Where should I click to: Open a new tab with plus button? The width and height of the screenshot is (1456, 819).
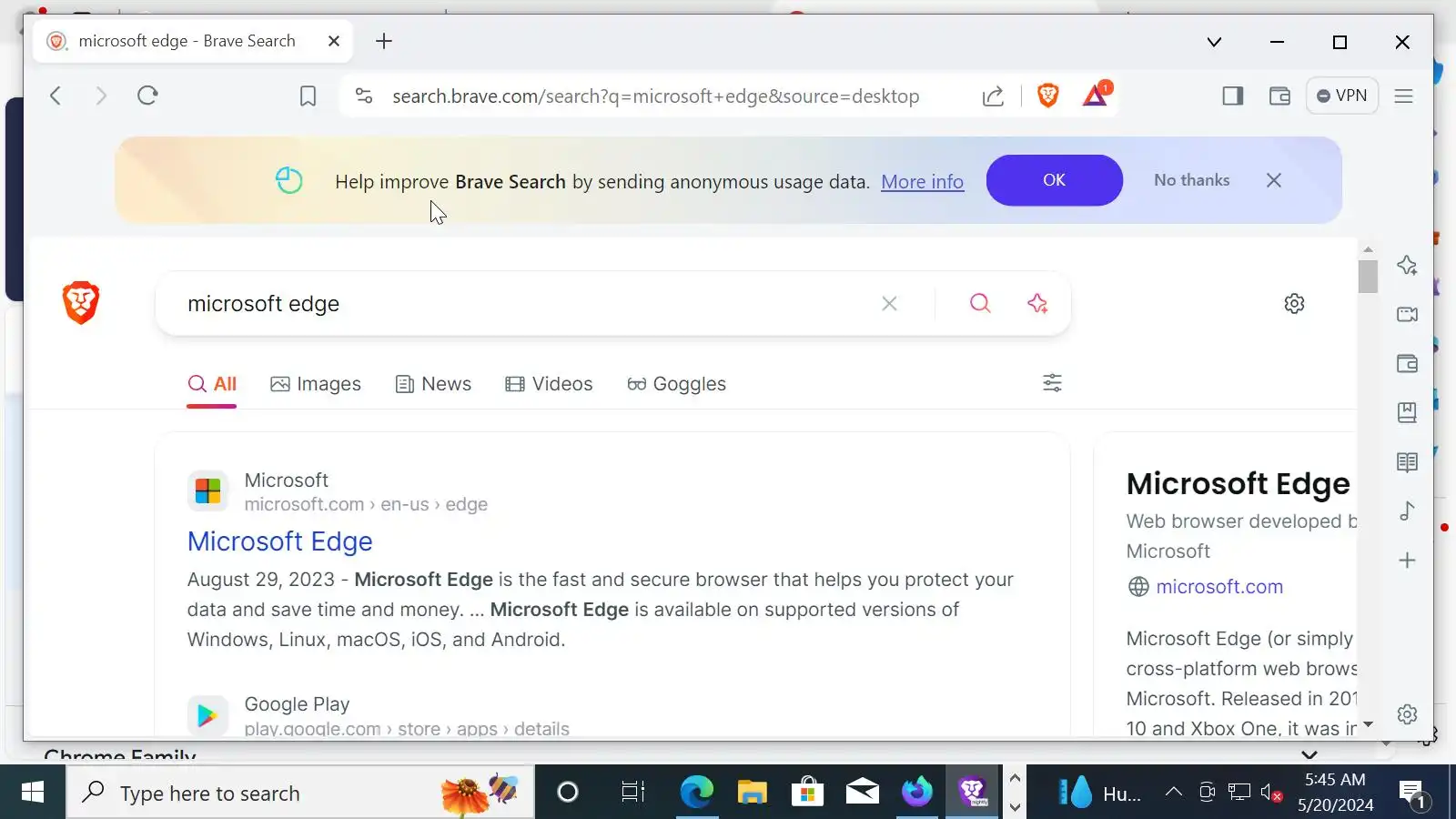[384, 41]
